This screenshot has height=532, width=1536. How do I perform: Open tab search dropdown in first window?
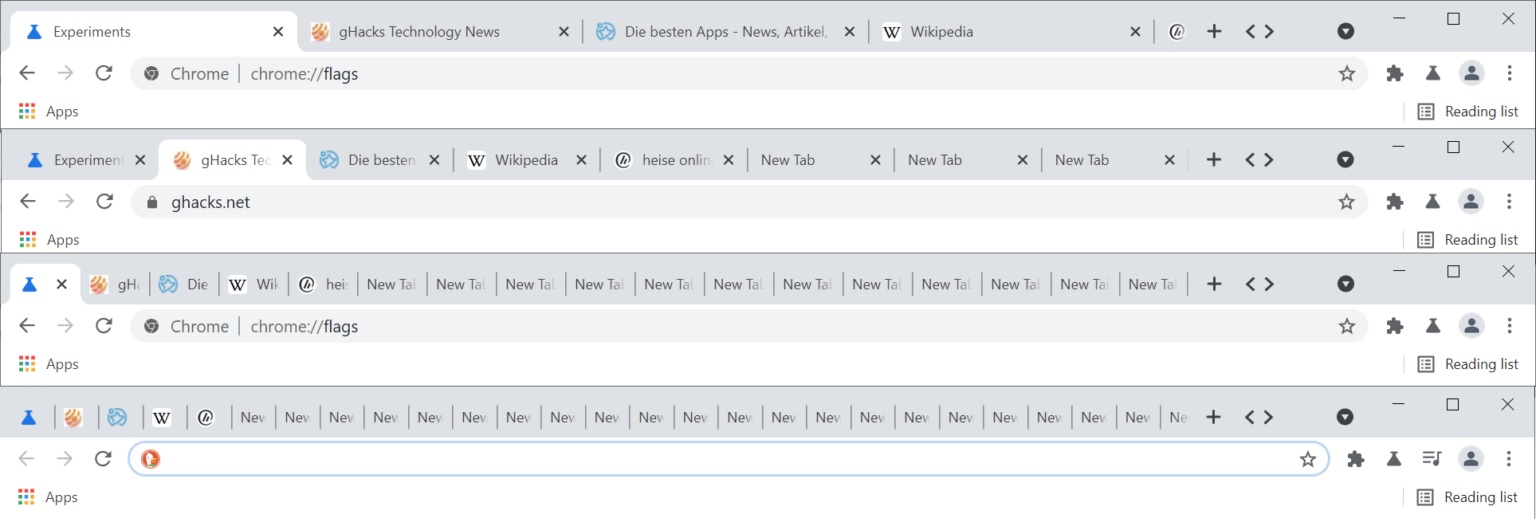pos(1346,31)
